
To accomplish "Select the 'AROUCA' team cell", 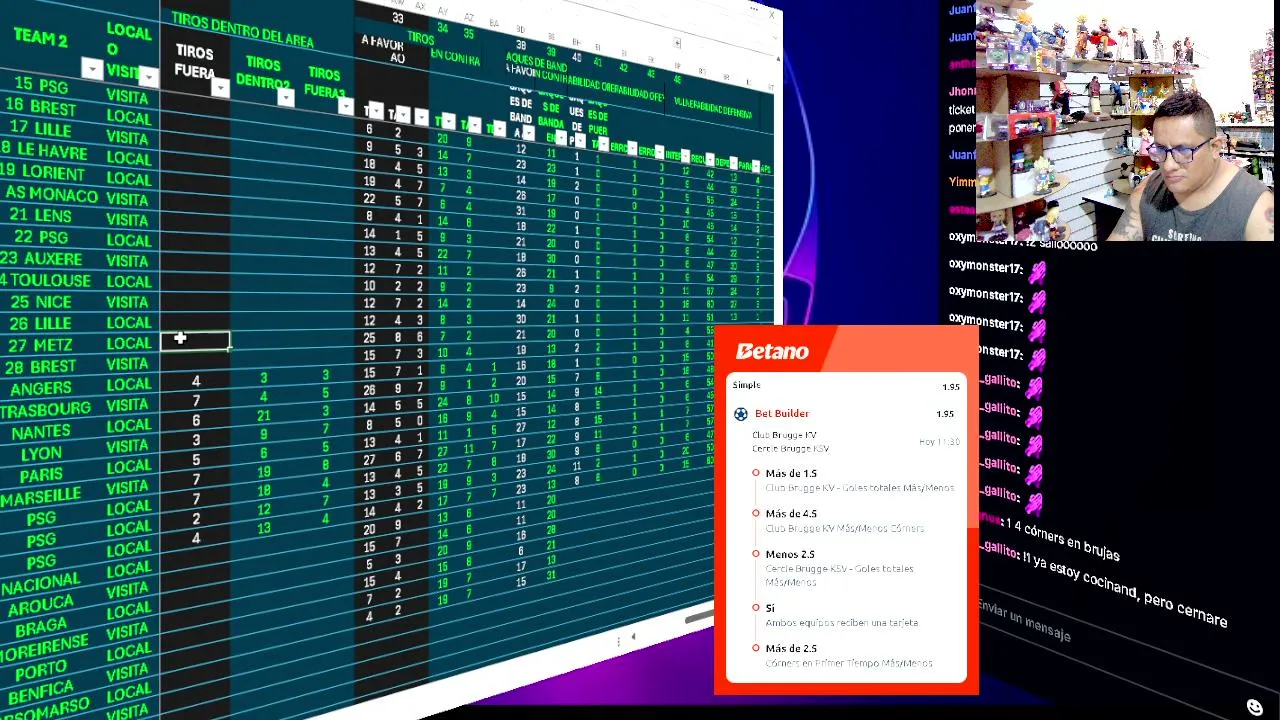I will [41, 605].
